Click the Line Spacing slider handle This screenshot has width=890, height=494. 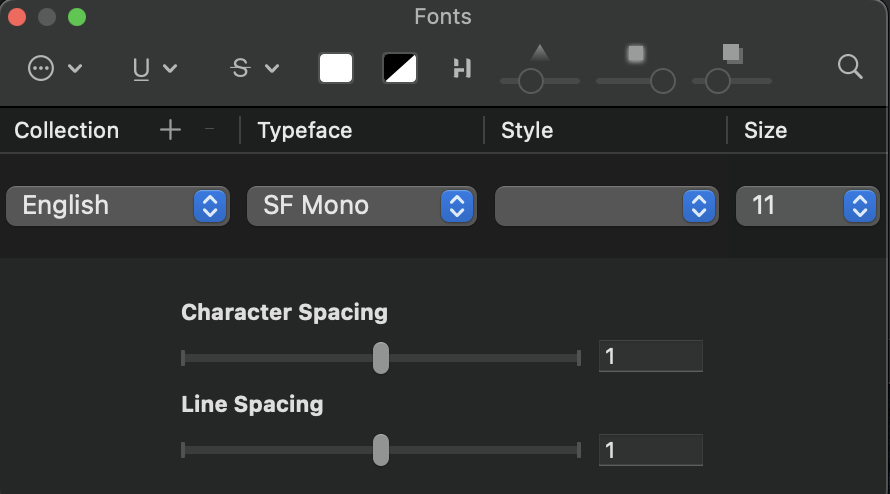[x=381, y=450]
